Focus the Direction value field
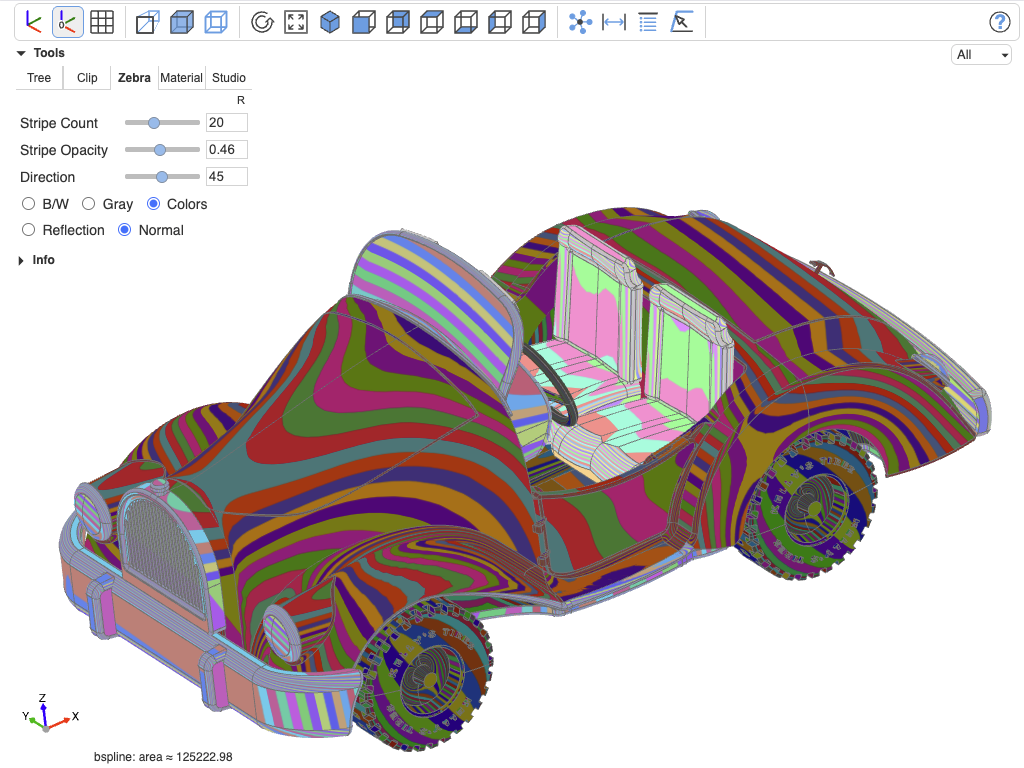 [x=227, y=176]
